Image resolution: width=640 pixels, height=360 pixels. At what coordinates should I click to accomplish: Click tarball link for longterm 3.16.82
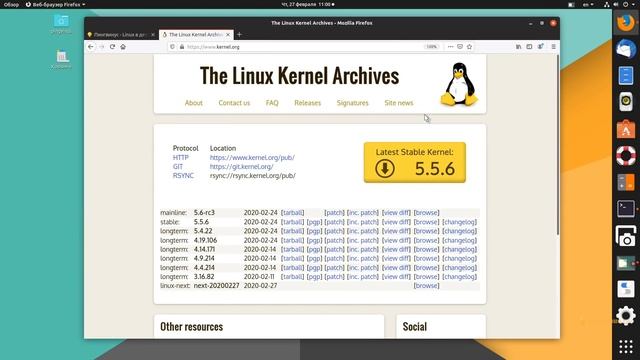(x=292, y=277)
